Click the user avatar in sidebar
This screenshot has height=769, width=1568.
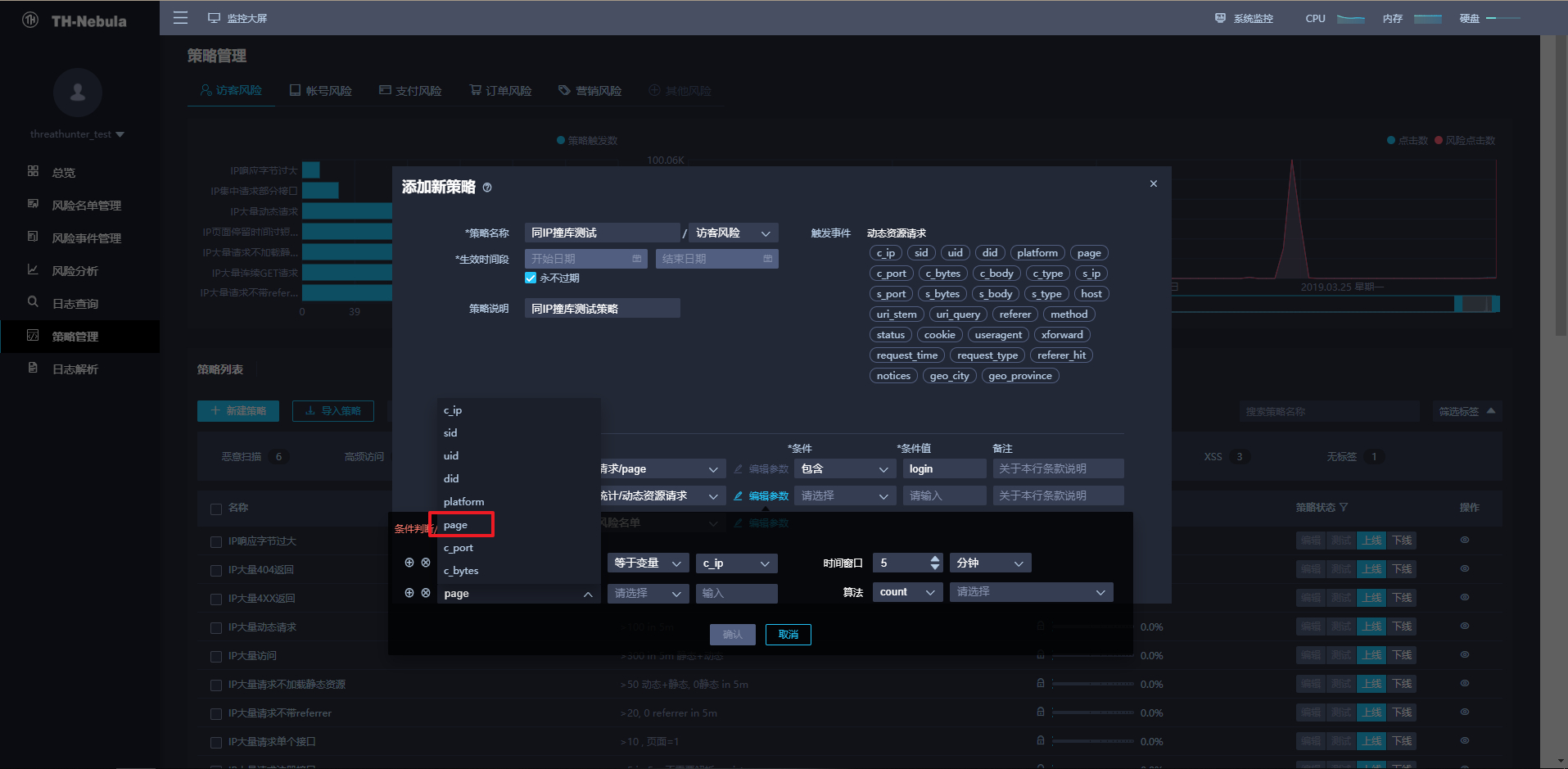tap(78, 93)
